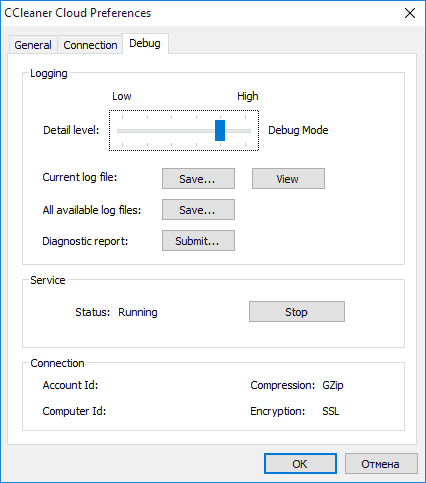Screen dimensions: 426x483
Task: Set the detail slider to the highest tick
Action: pos(245,131)
